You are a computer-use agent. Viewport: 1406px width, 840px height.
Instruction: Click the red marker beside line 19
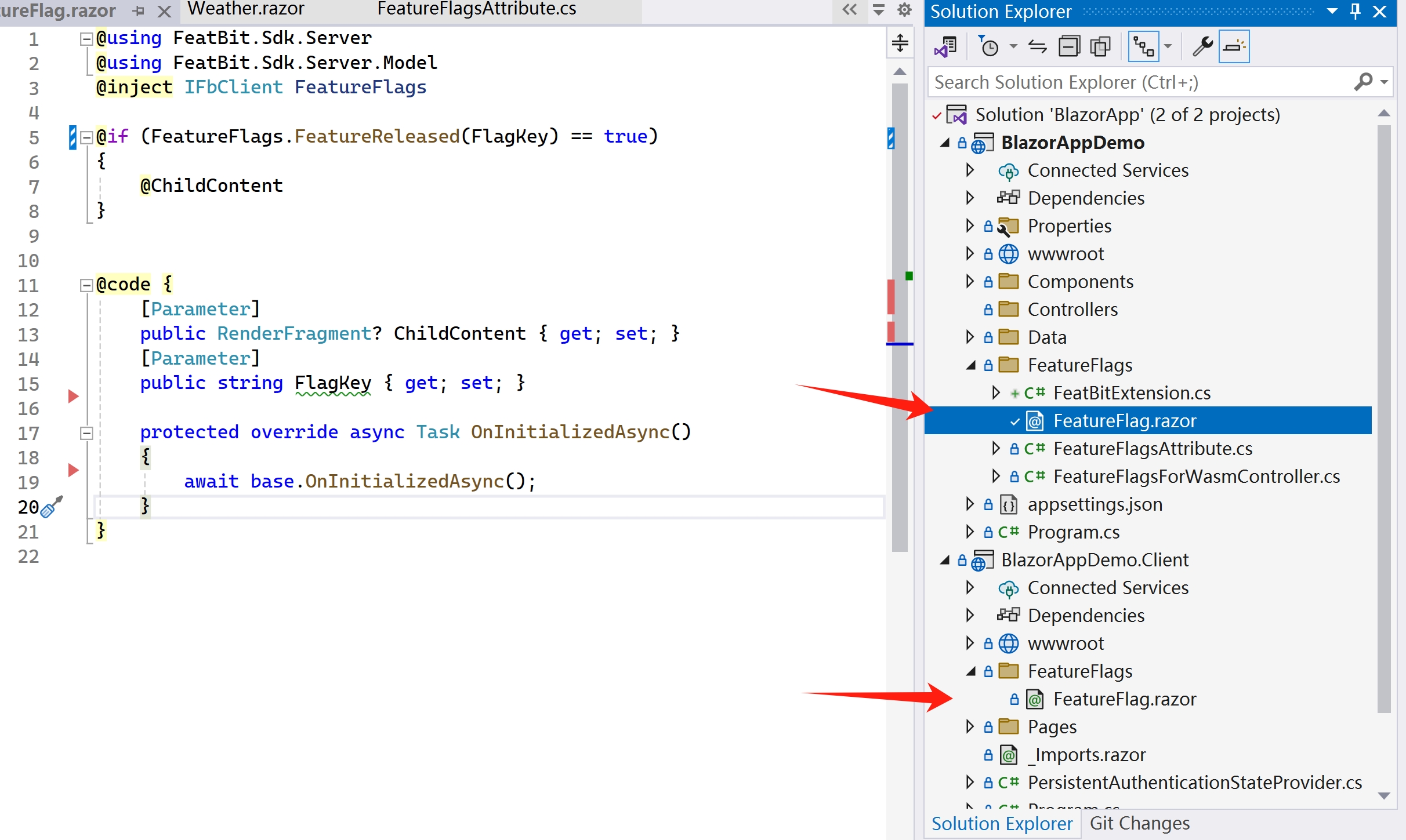73,470
